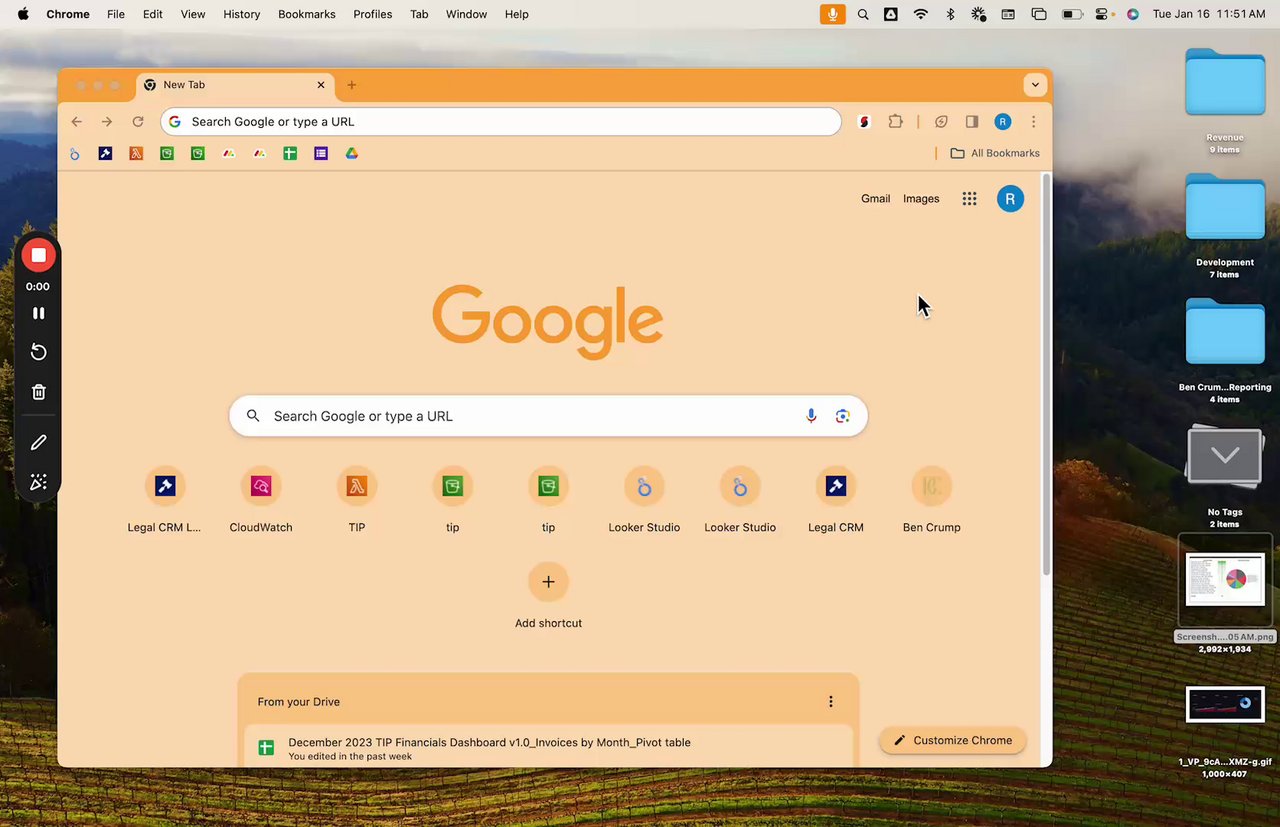
Task: Click the Customize Chrome button
Action: pyautogui.click(x=953, y=740)
